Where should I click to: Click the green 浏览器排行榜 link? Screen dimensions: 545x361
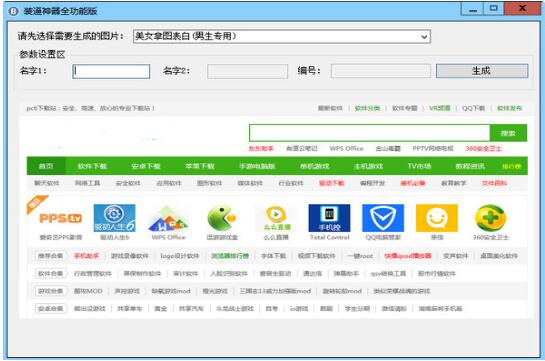tap(230, 256)
